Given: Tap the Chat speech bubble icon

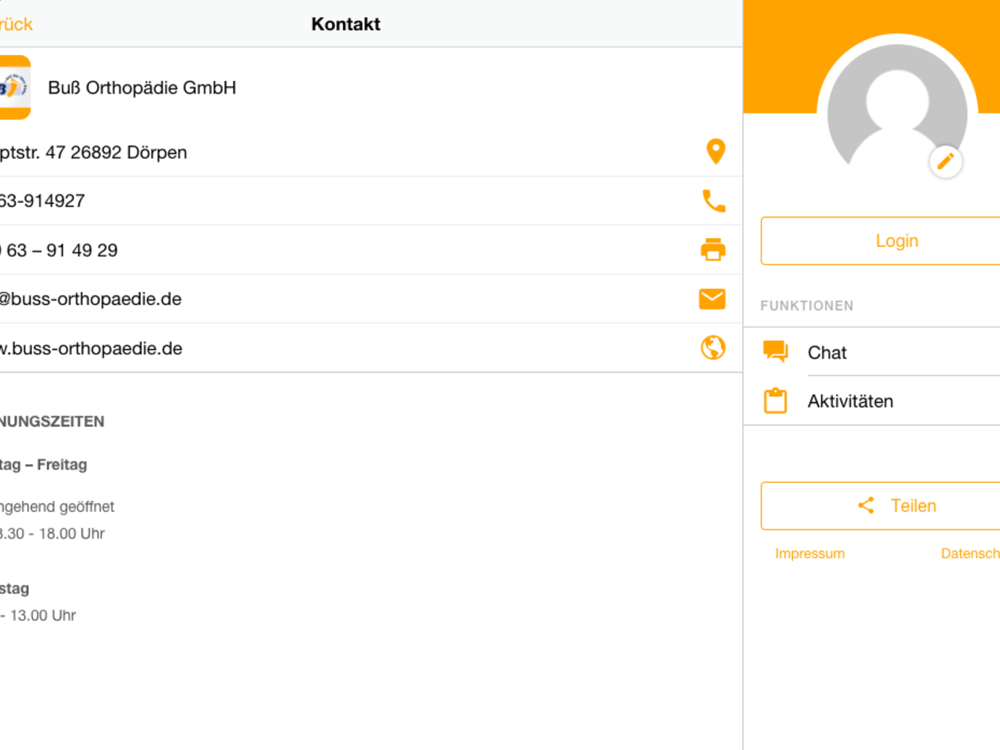Looking at the screenshot, I should (776, 351).
